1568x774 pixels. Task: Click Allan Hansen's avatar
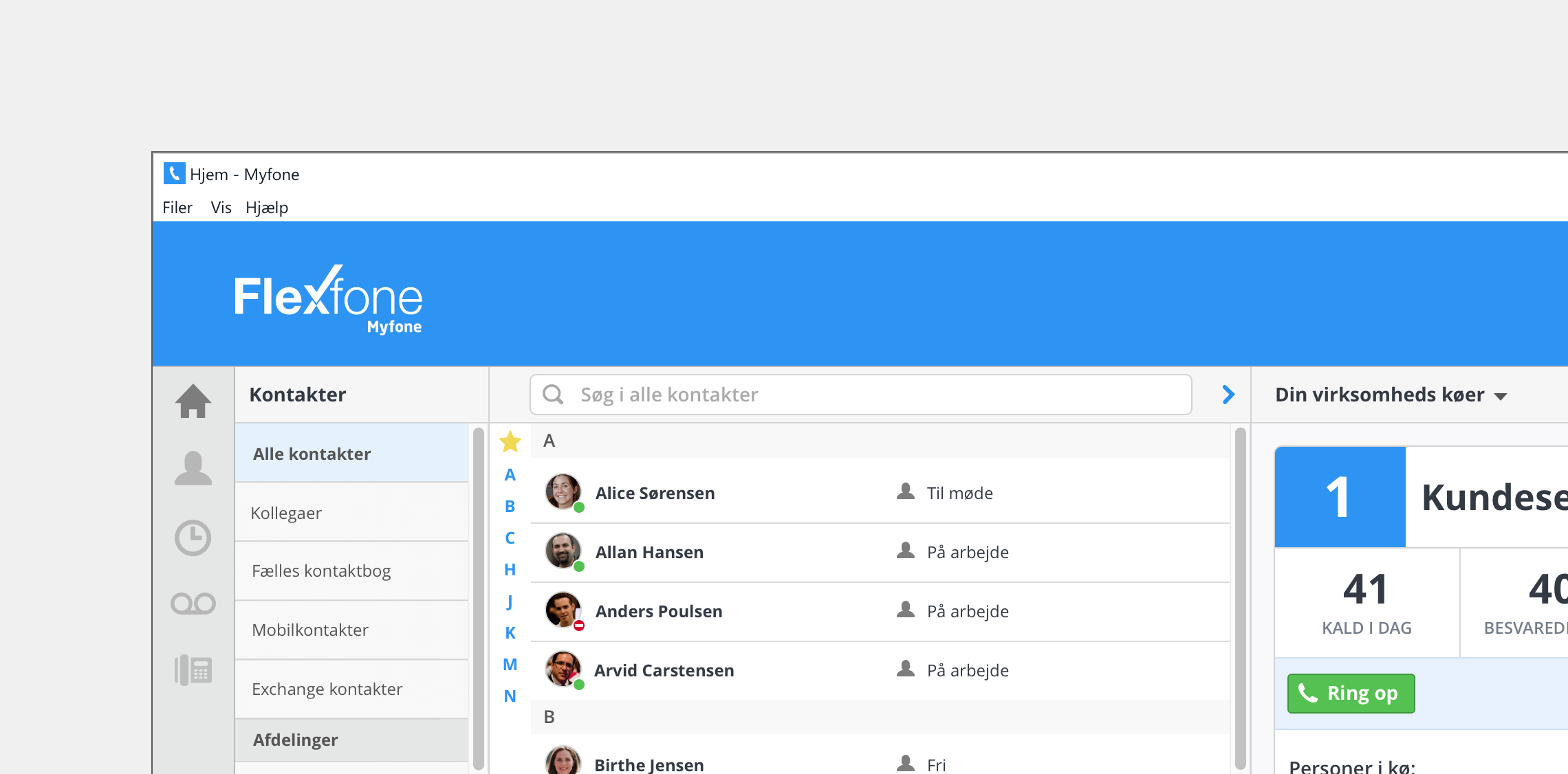coord(563,551)
